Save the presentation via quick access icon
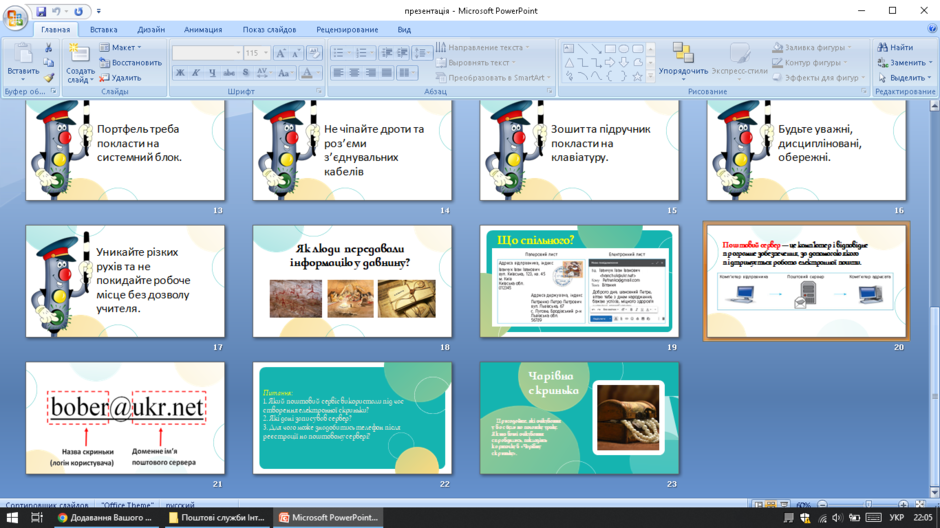This screenshot has height=528, width=940. [41, 11]
